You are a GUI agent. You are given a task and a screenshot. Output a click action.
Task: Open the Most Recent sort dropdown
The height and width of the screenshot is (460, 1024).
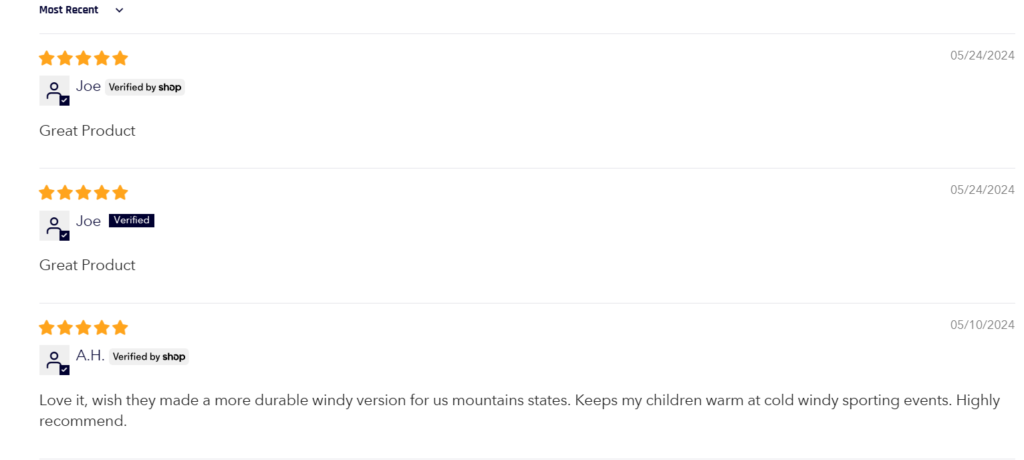click(x=81, y=10)
